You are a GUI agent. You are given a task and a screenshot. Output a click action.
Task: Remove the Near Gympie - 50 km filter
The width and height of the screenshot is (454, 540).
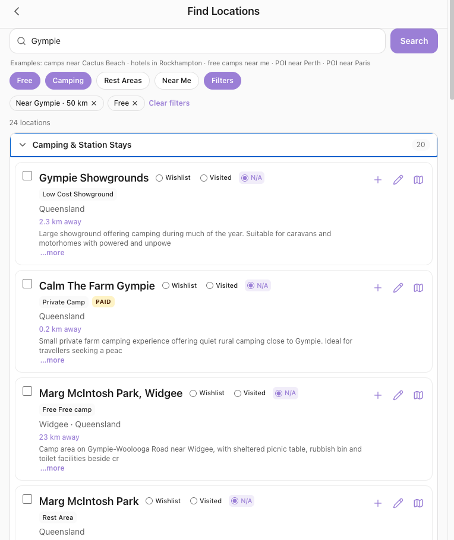coord(94,103)
